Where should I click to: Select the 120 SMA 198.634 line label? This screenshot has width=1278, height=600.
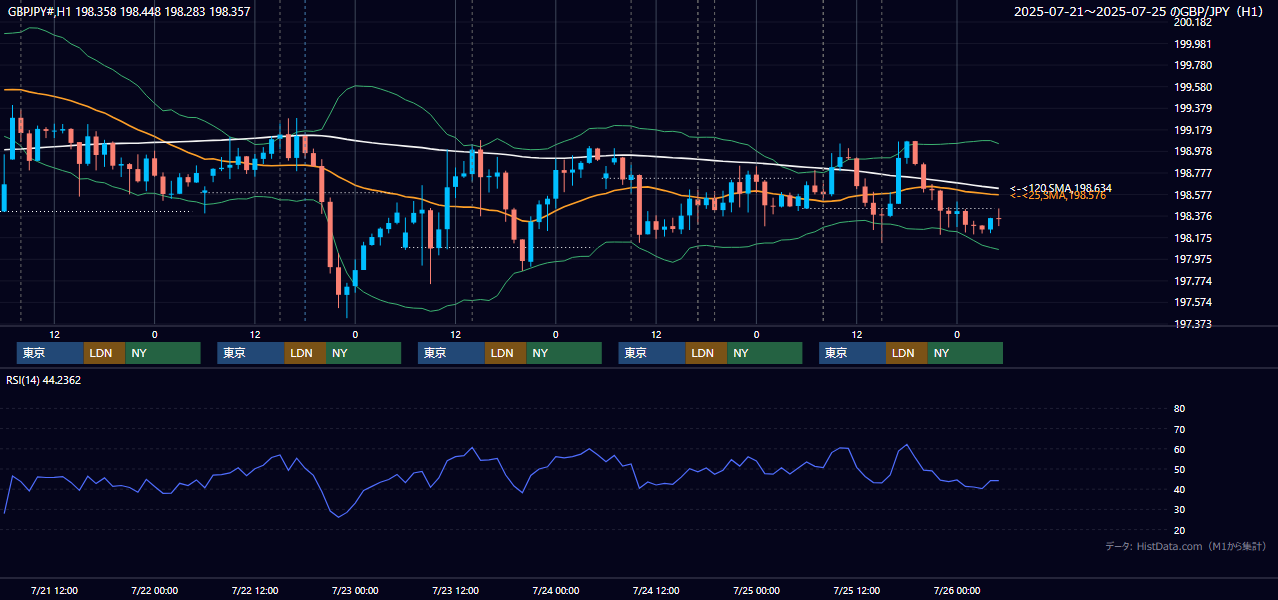click(x=1061, y=188)
